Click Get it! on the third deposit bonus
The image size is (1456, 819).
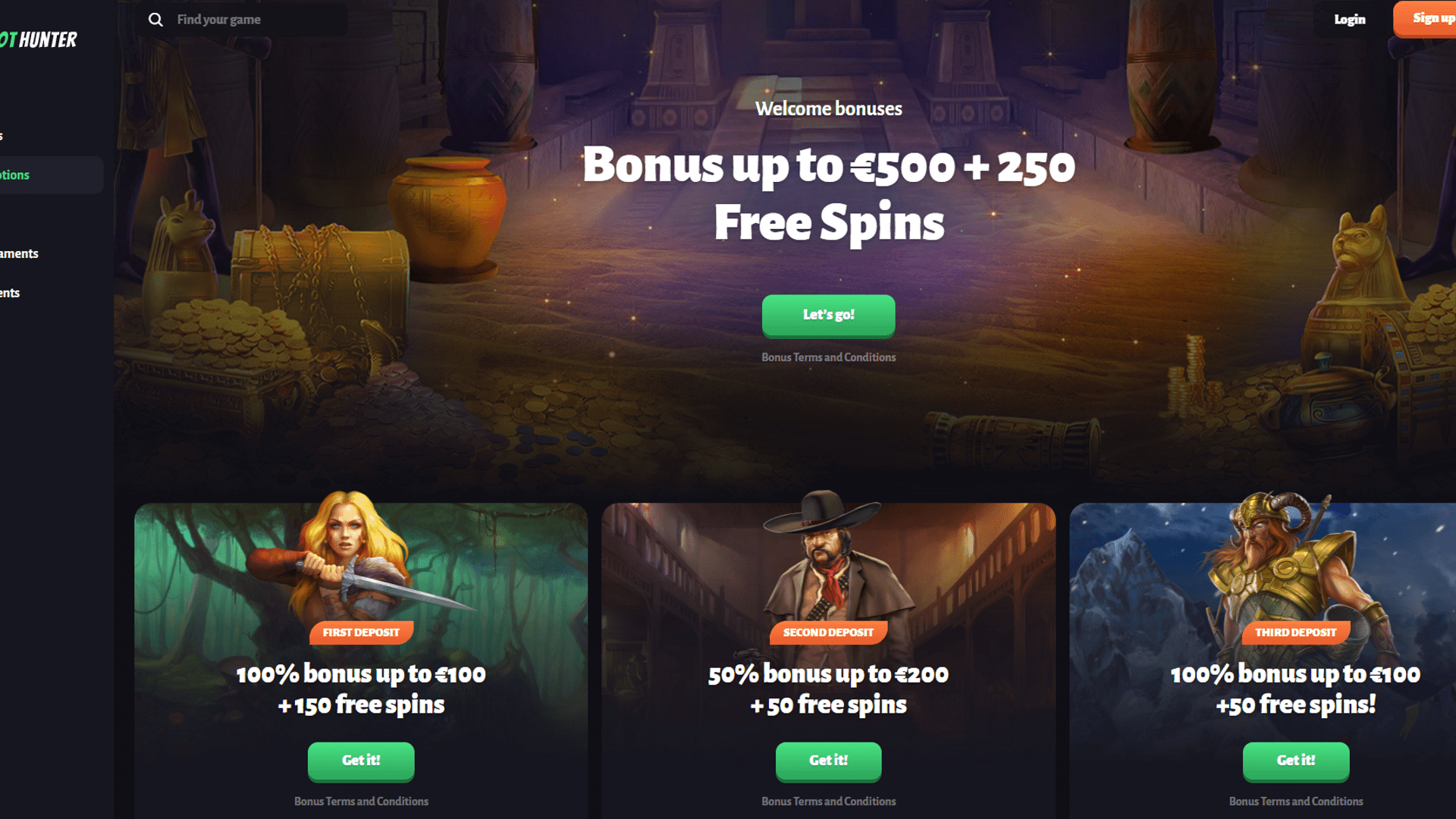pos(1296,761)
